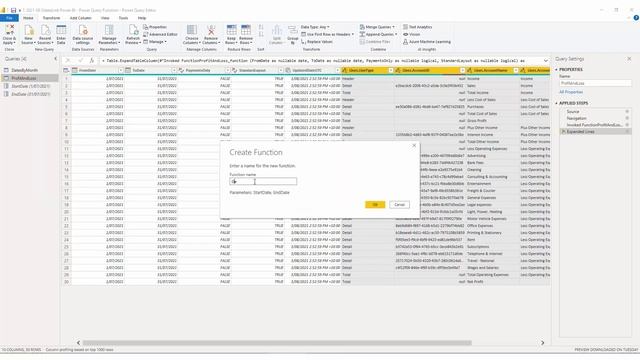Viewport: 640px width, 360px height.
Task: Open the Help ribbon tab
Action: [142, 18]
